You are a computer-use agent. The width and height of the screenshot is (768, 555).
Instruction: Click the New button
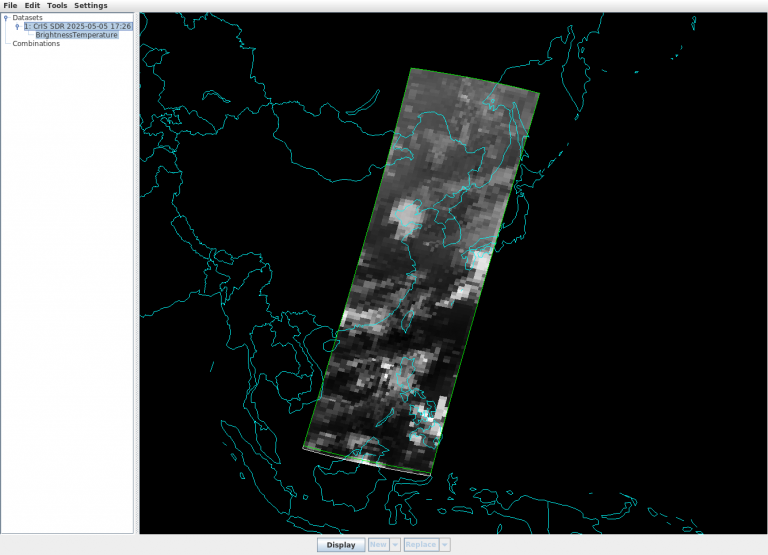pyautogui.click(x=379, y=545)
